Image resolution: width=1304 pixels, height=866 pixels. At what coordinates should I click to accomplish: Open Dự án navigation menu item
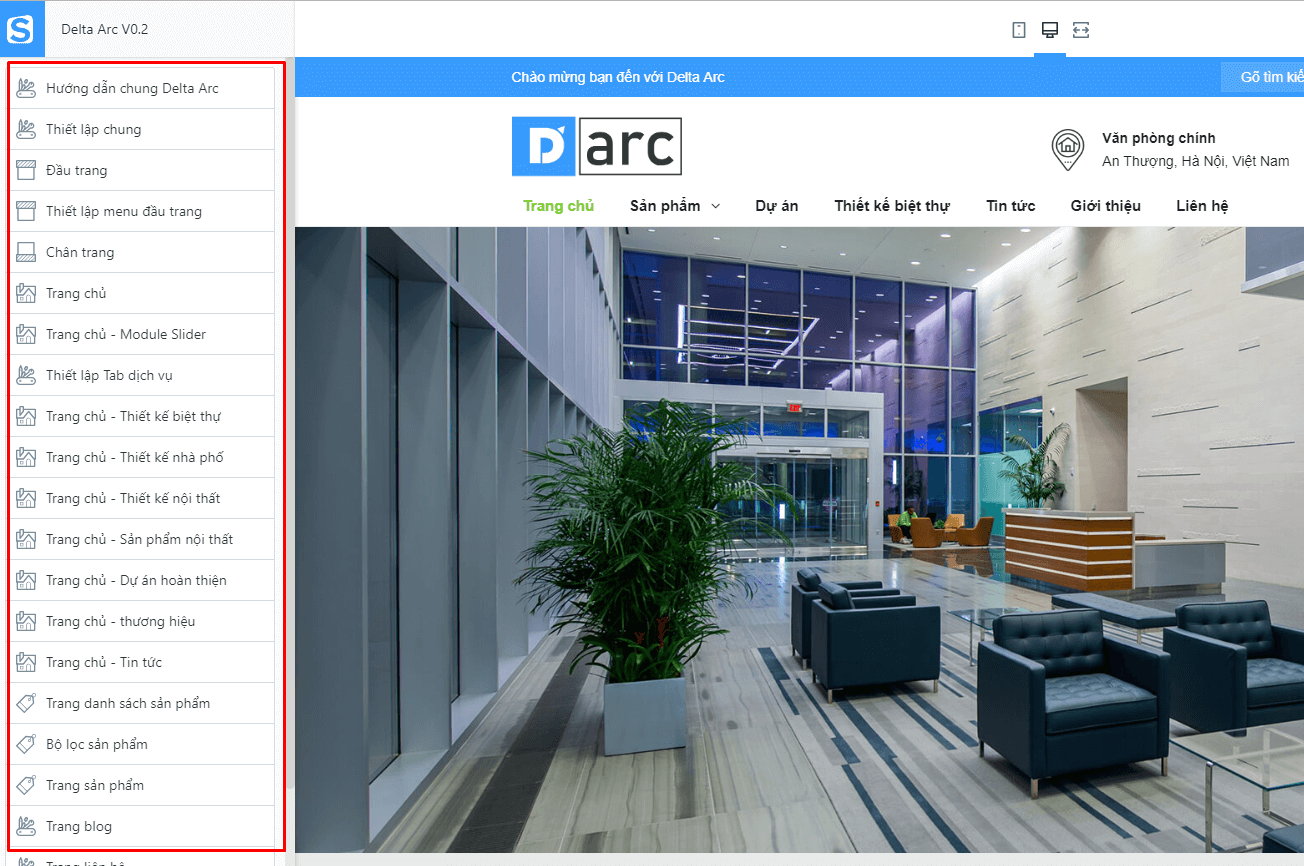[777, 206]
